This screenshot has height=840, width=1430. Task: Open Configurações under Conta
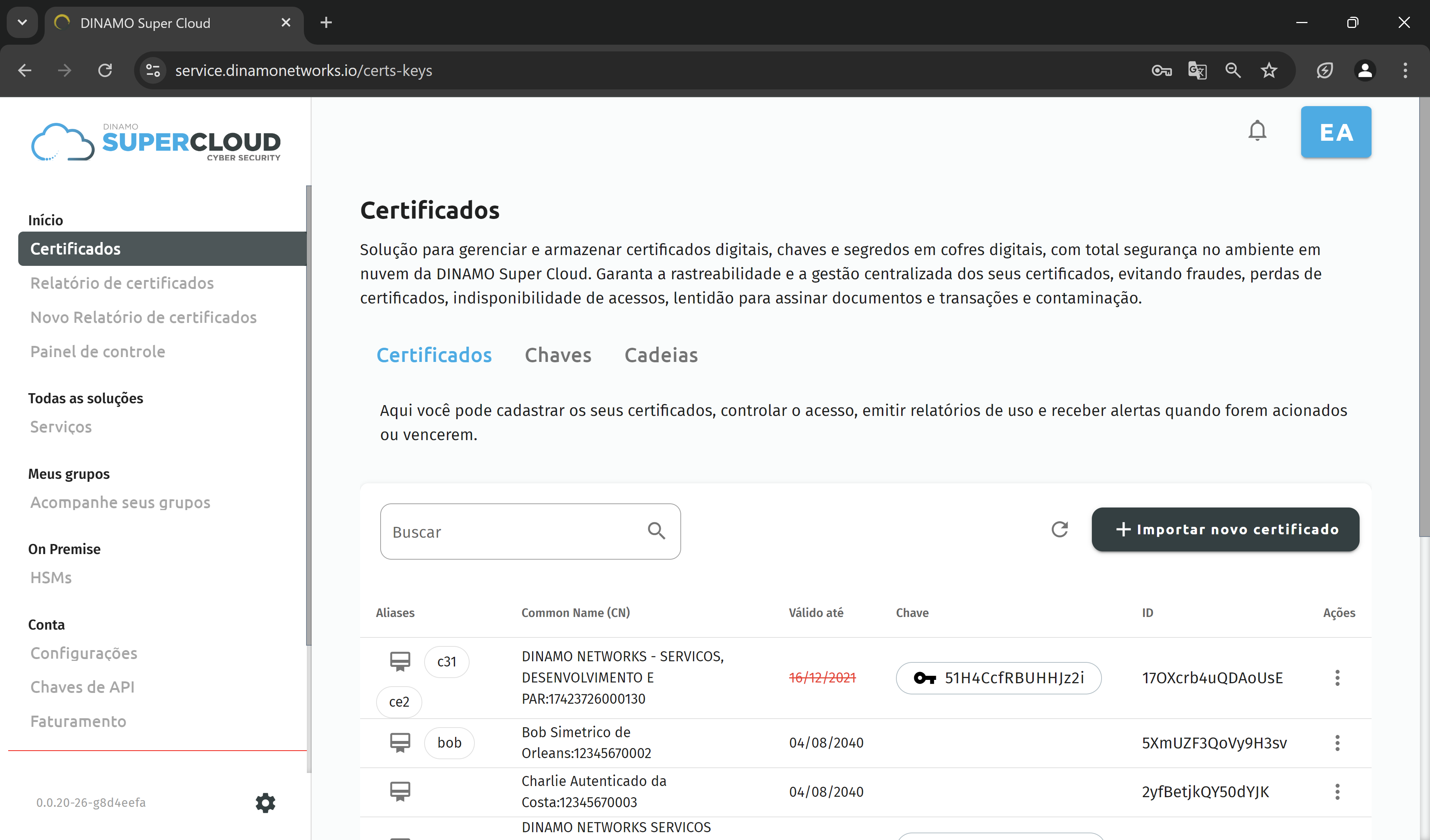click(84, 653)
